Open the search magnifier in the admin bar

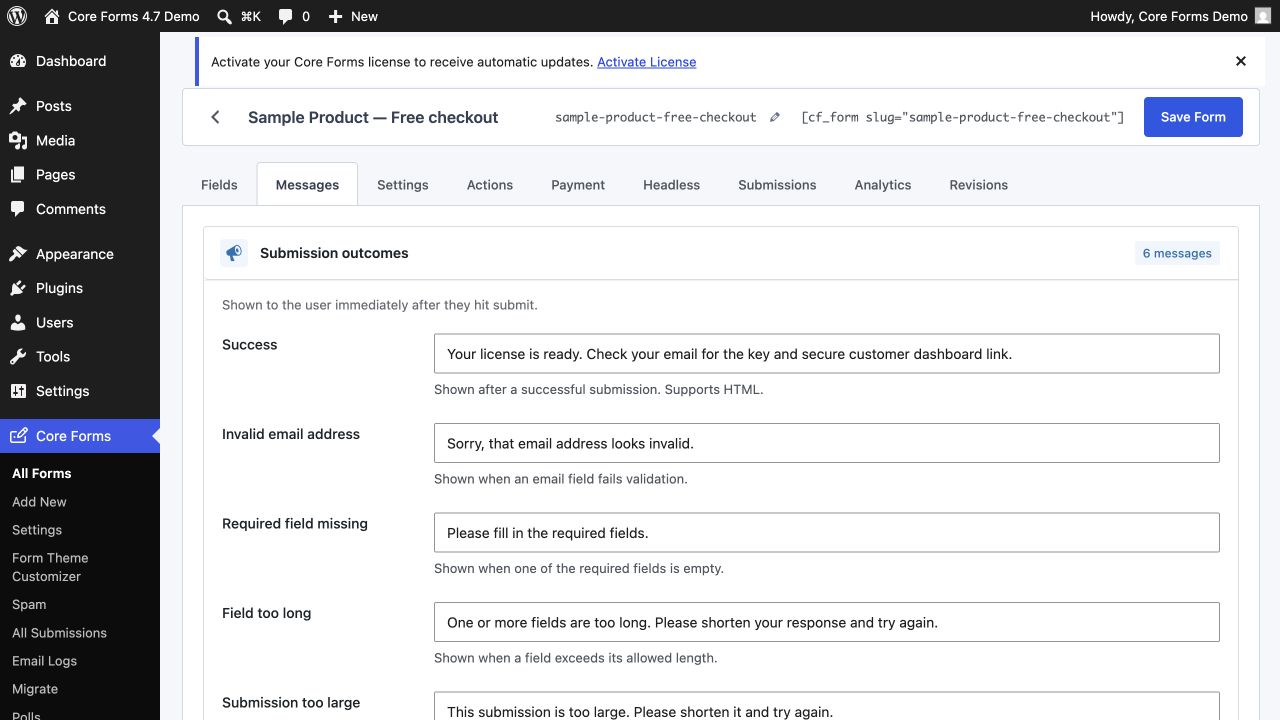pos(225,16)
